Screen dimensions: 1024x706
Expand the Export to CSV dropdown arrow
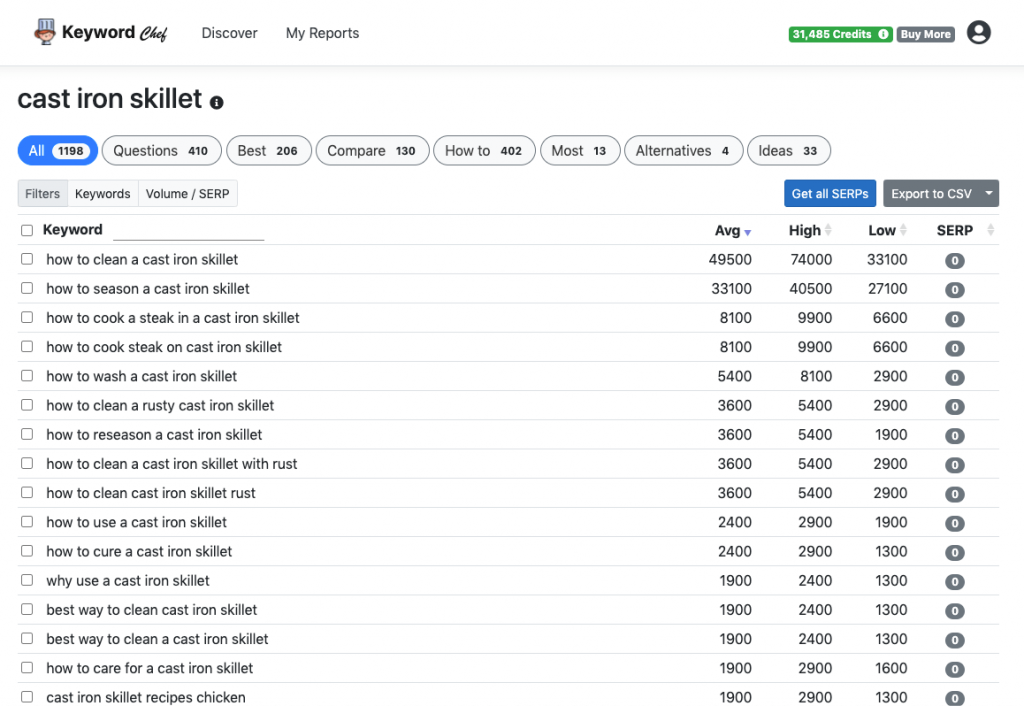click(x=988, y=194)
